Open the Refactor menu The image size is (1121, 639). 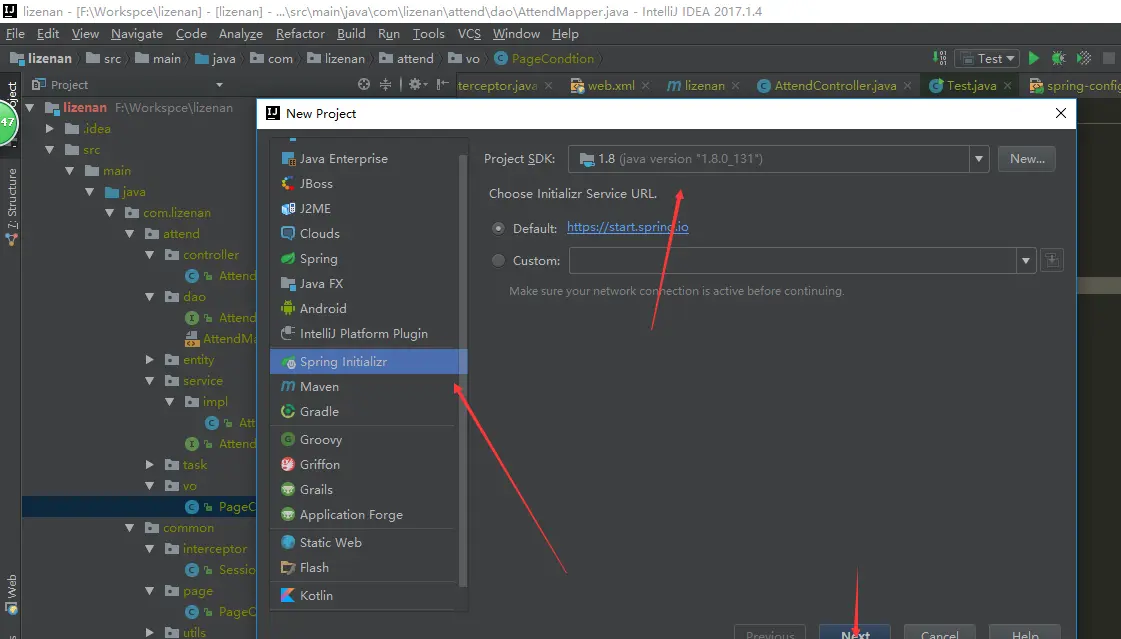[x=300, y=34]
